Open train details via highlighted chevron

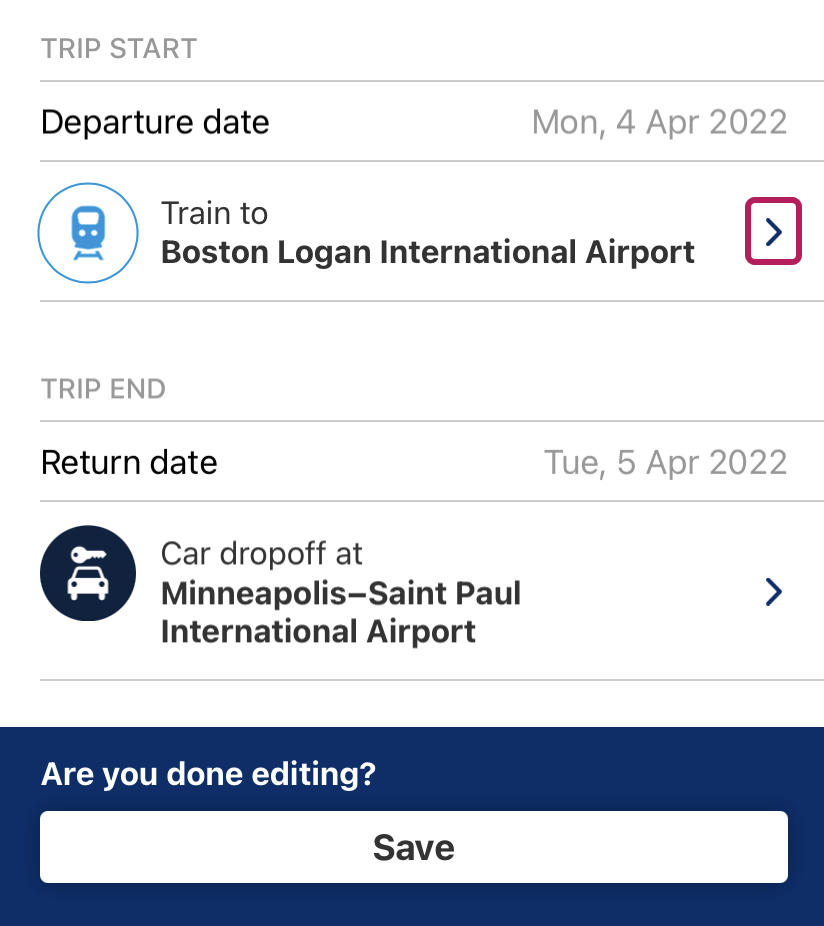pos(773,231)
